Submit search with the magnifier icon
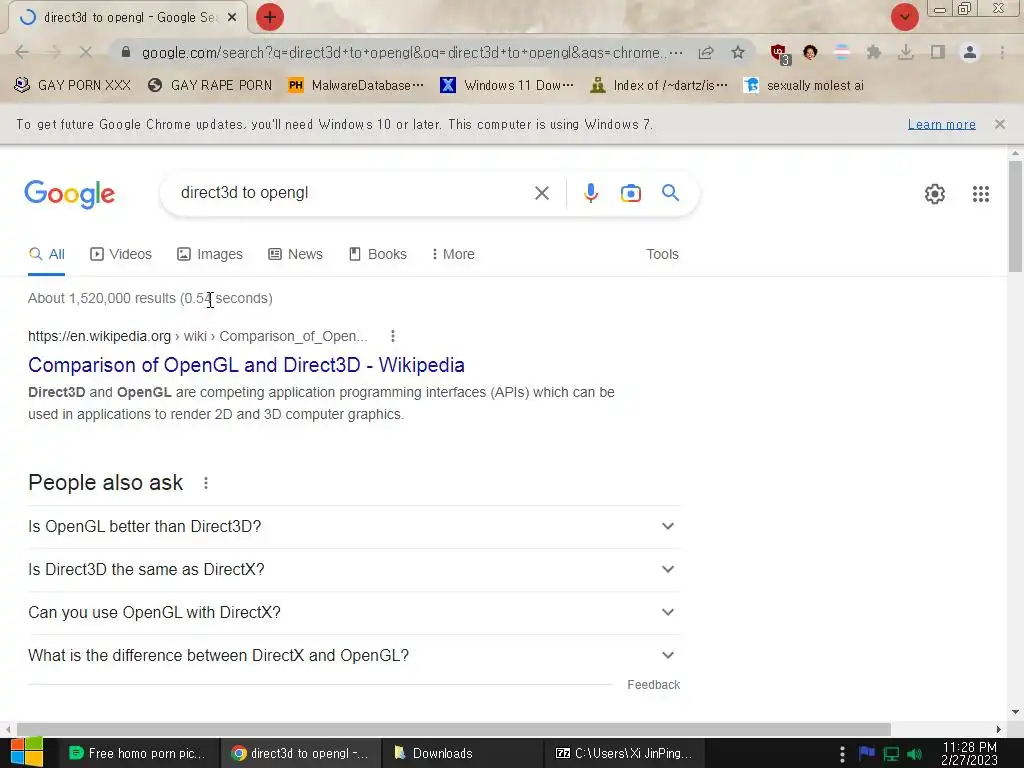This screenshot has width=1024, height=768. (x=670, y=193)
